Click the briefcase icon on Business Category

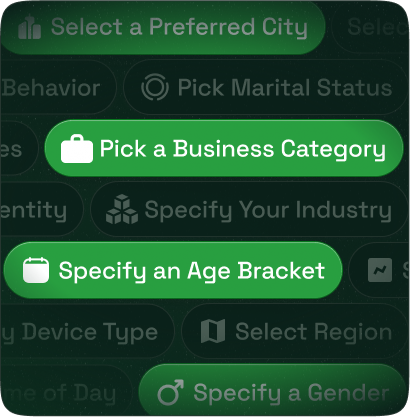tap(77, 149)
